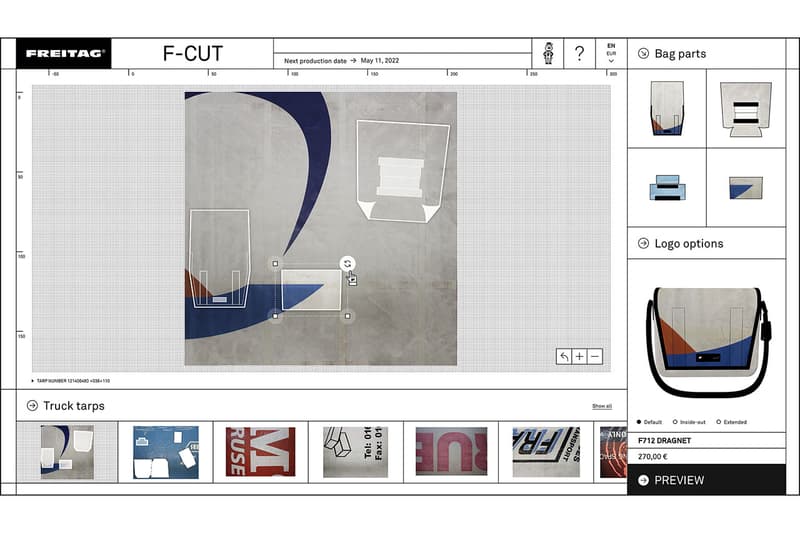Open the EN/EUR language currency dropdown

[611, 54]
